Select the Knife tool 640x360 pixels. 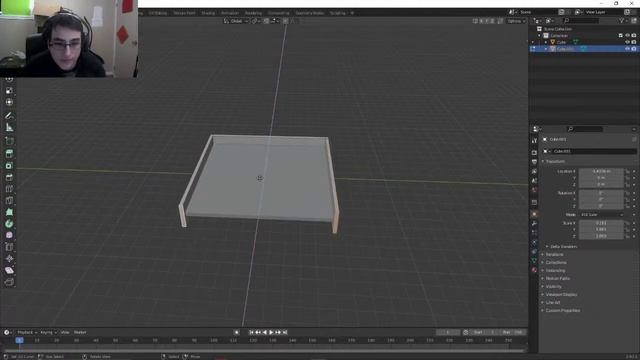click(9, 200)
